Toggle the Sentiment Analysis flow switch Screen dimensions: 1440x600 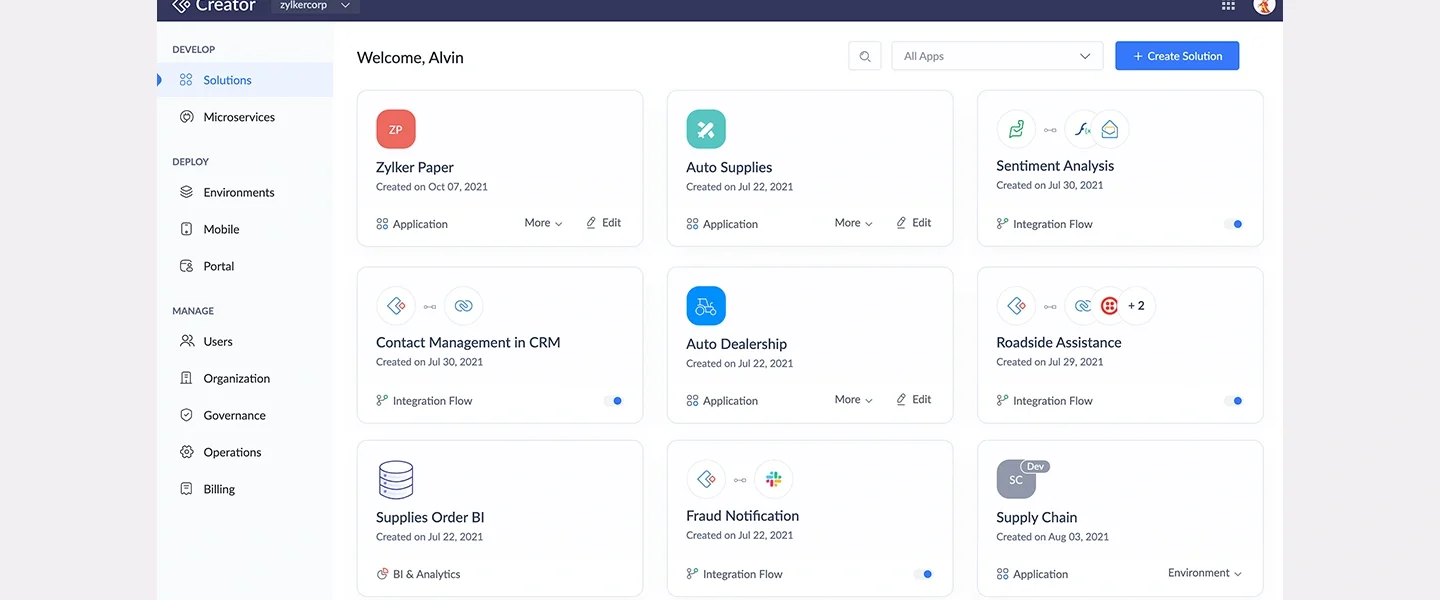pyautogui.click(x=1233, y=224)
